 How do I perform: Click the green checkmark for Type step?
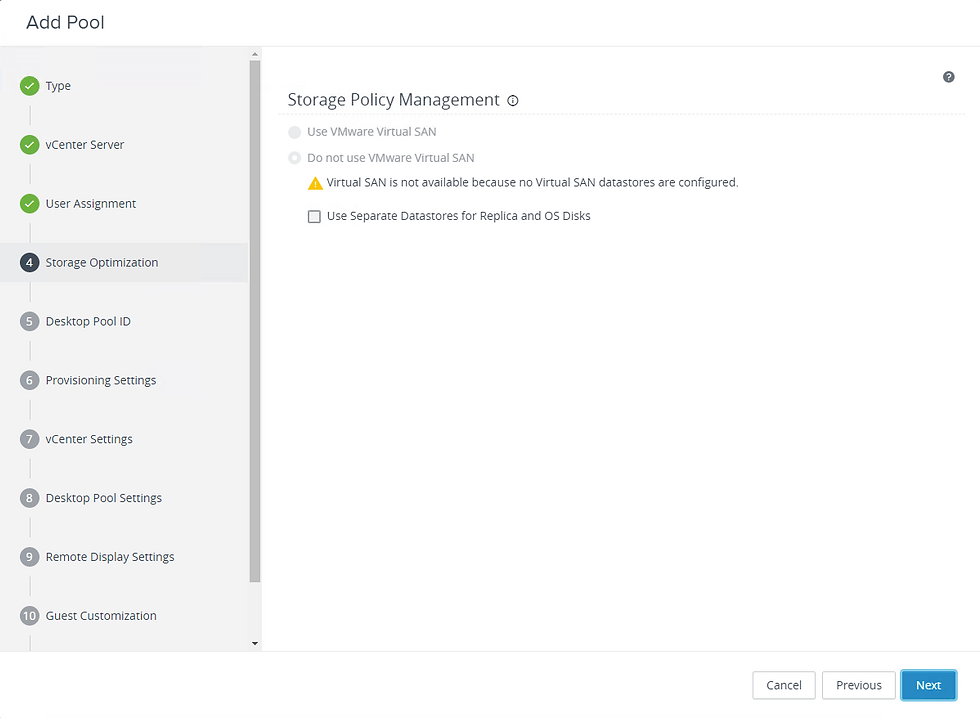[x=29, y=86]
